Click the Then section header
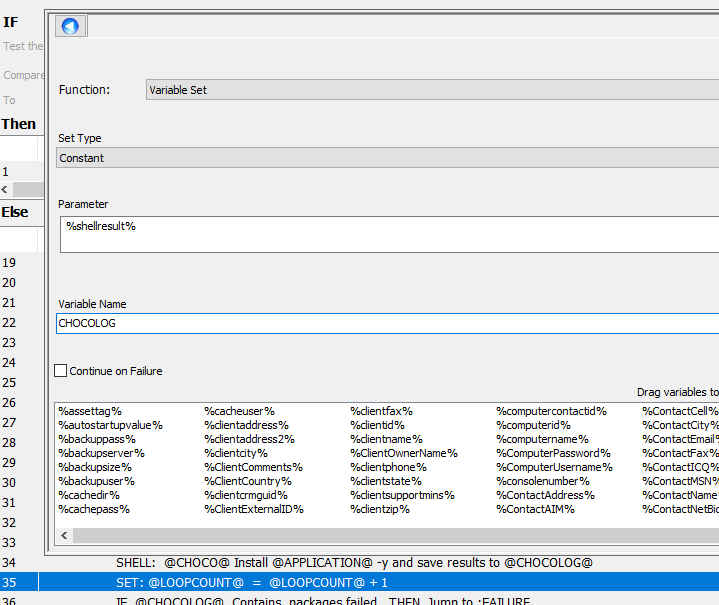Viewport: 719px width, 605px height. click(x=19, y=124)
